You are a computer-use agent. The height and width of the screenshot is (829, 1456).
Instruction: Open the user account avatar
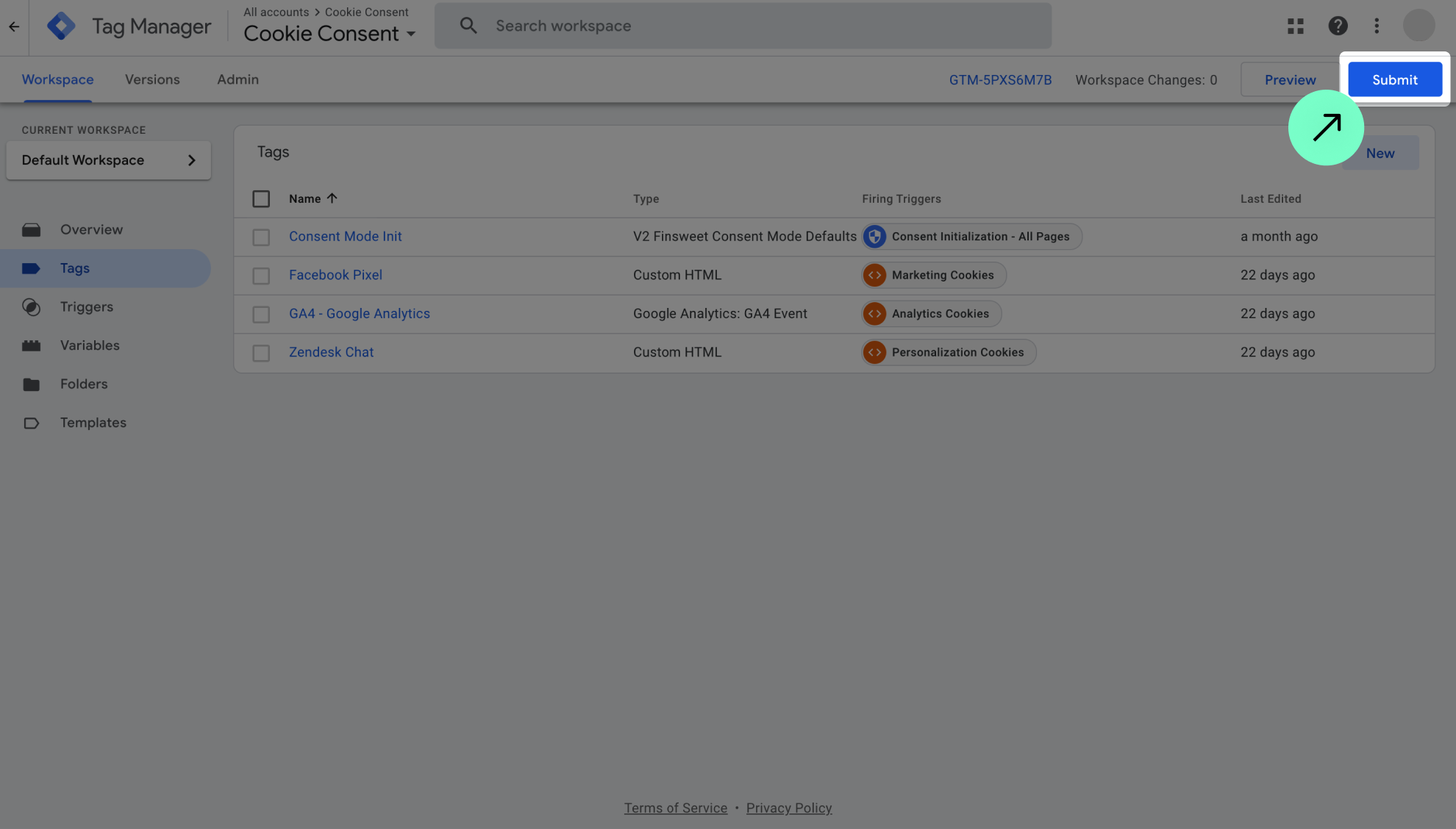pos(1418,26)
